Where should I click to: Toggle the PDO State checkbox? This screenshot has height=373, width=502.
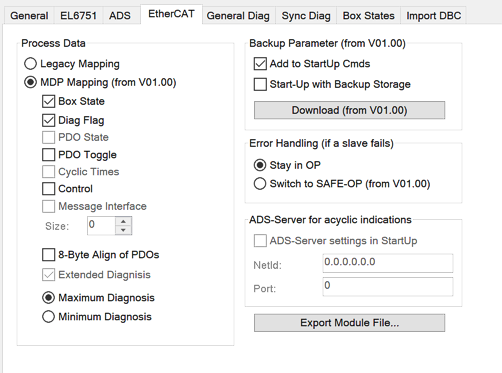[48, 137]
